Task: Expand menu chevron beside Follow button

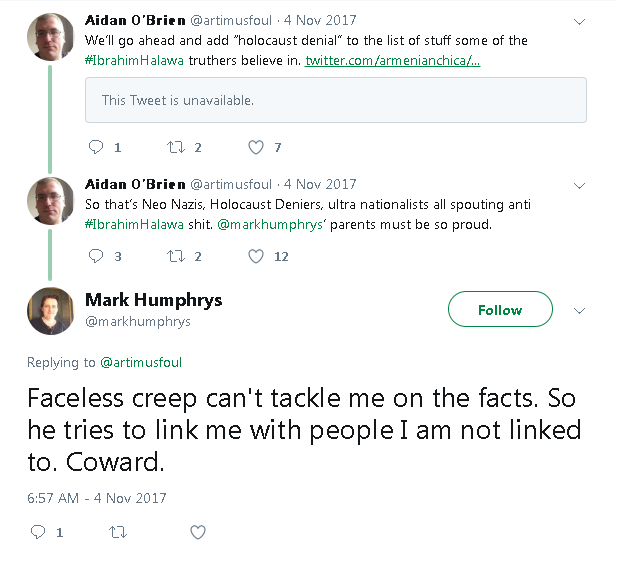Action: 579,310
